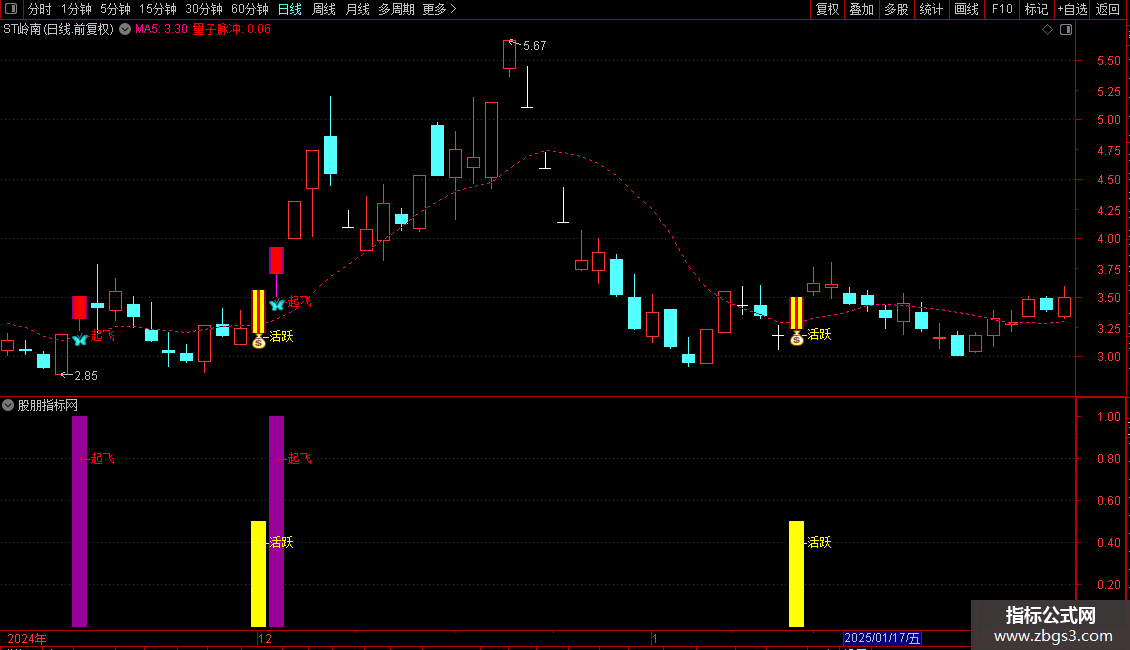Click the 2025/01/17/五 date marker
The height and width of the screenshot is (650, 1130).
pyautogui.click(x=882, y=638)
